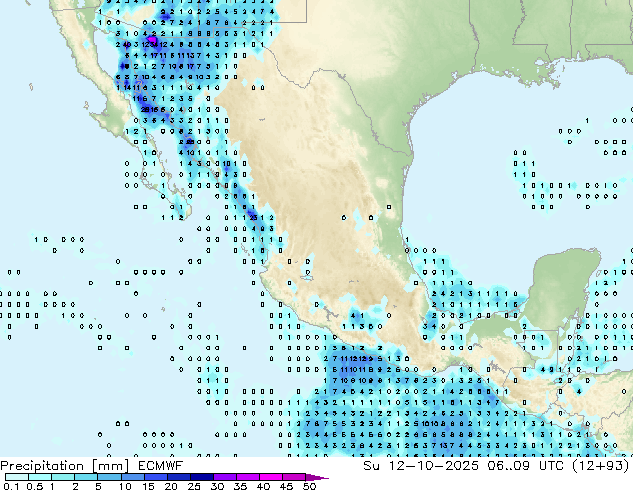Choose the 25–30 mm dark blue legend box
This screenshot has height=490, width=634.
(202, 477)
